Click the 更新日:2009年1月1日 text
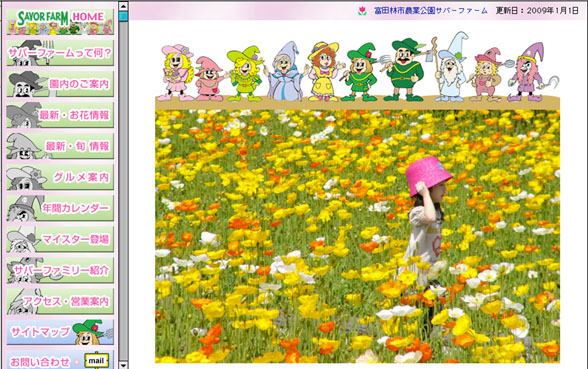Screen dimensions: 588x369 click(x=537, y=11)
